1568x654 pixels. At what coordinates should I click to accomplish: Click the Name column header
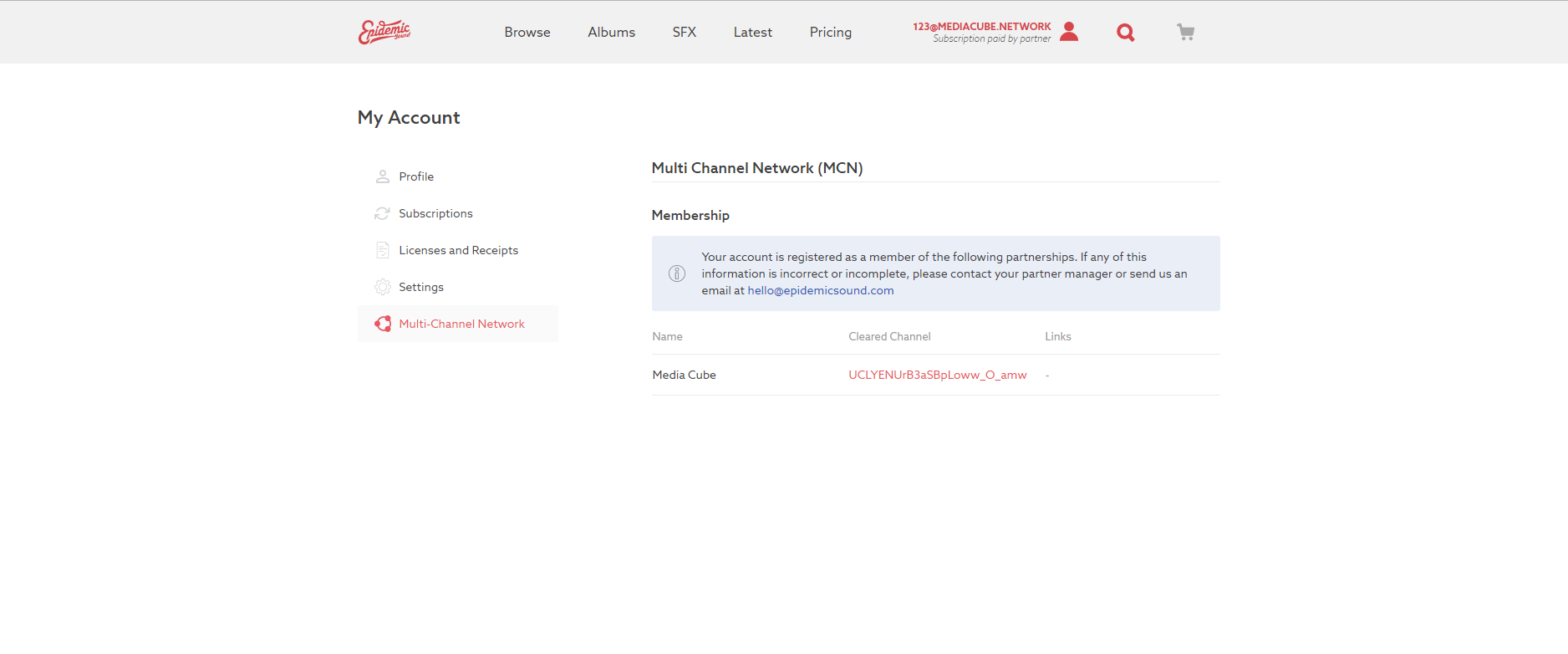coord(668,336)
